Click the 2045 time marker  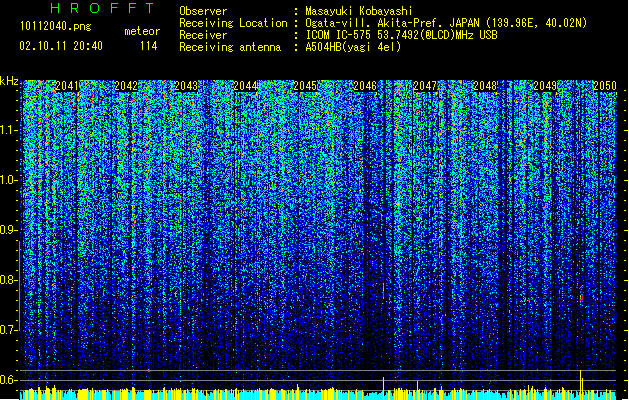[305, 86]
